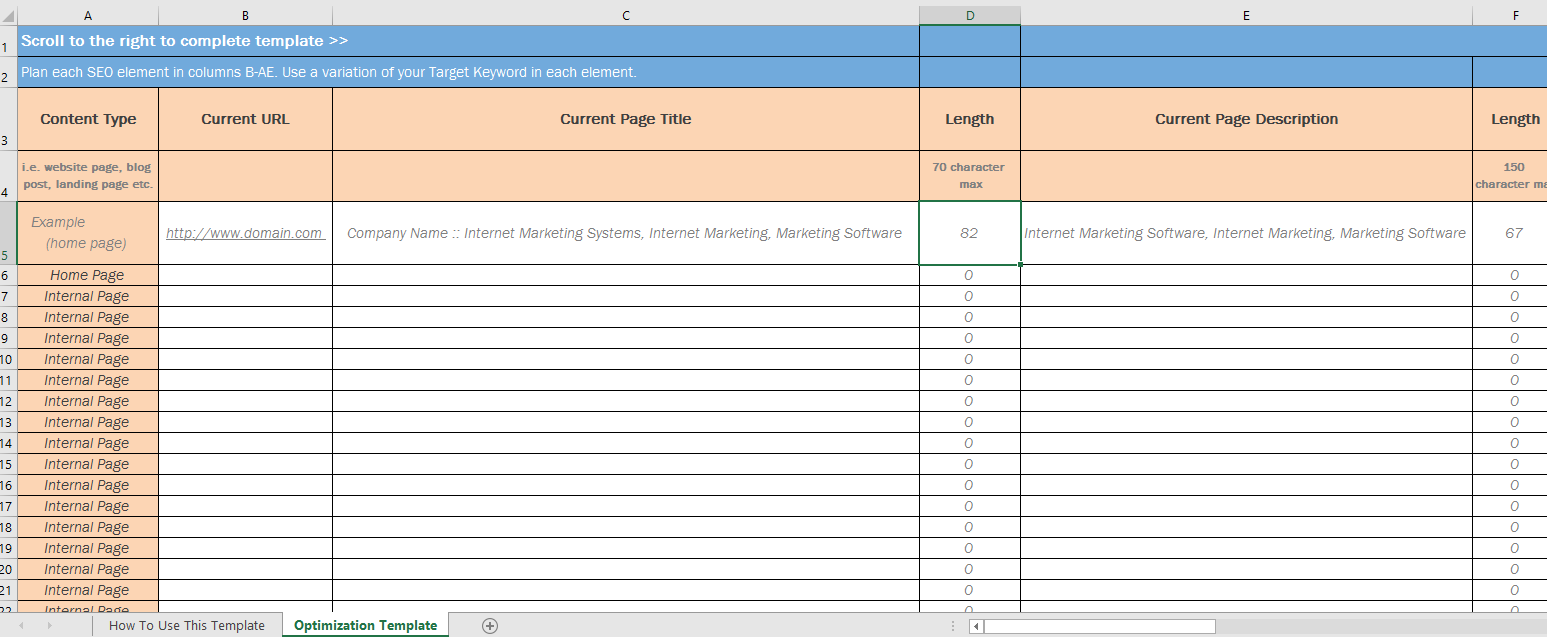1547x637 pixels.
Task: Switch to How To Use This Template tab
Action: (187, 625)
